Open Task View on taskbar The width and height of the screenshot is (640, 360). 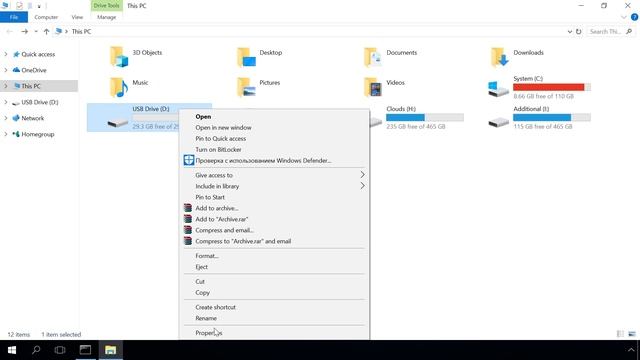click(x=60, y=350)
